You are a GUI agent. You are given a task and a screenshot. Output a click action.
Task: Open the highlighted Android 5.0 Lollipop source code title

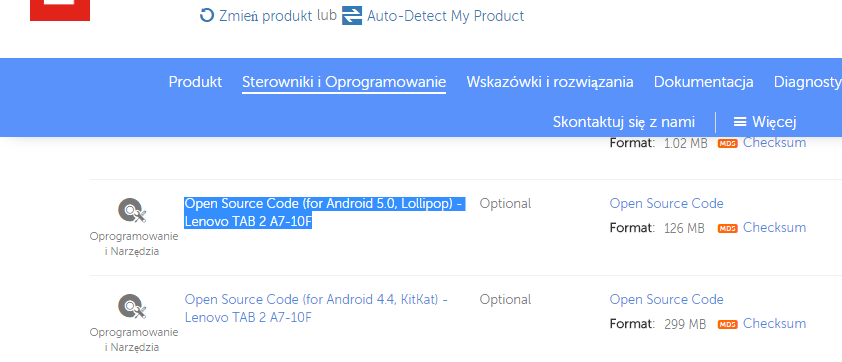point(324,213)
